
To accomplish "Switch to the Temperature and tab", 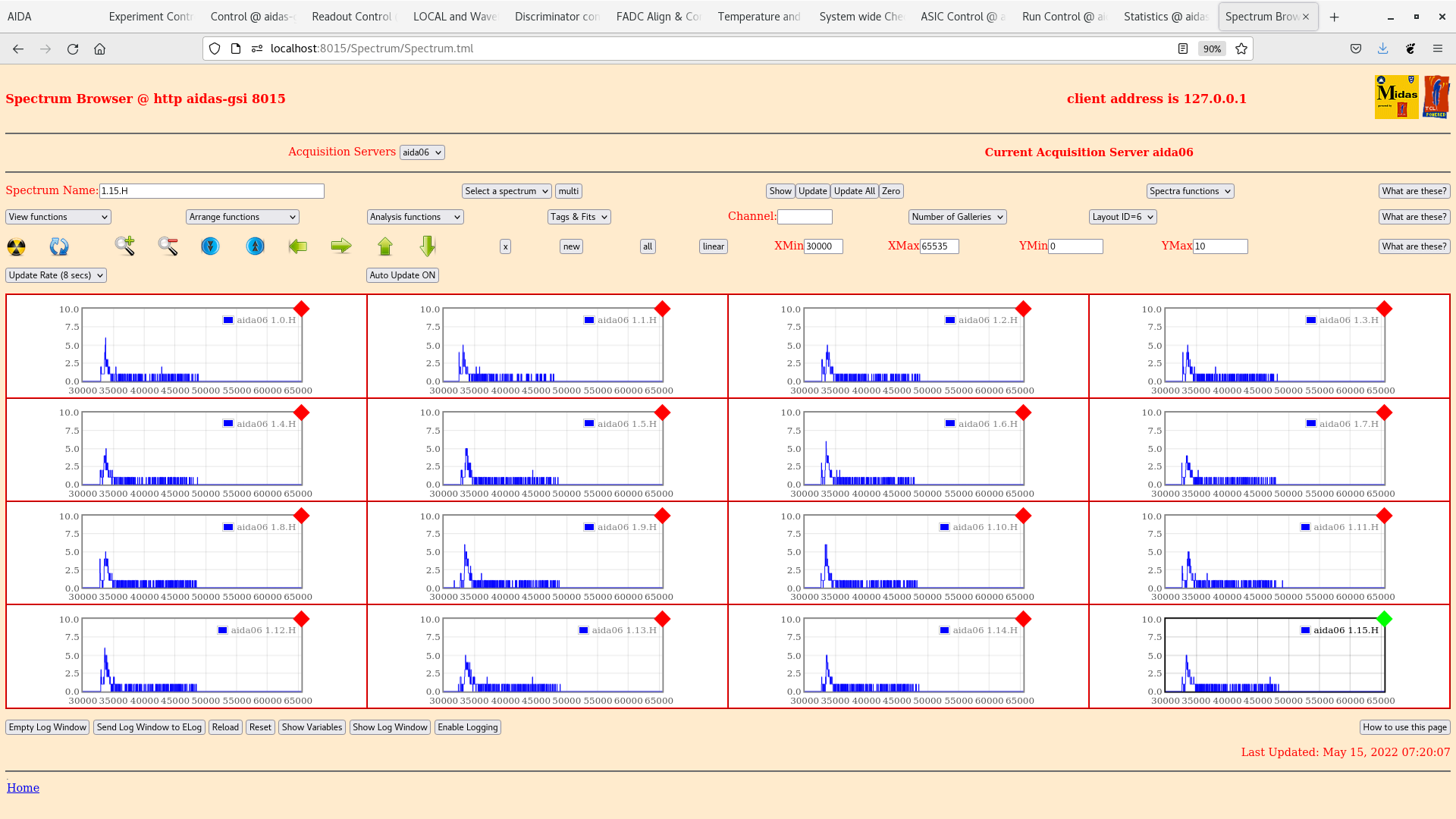I will pos(758,17).
